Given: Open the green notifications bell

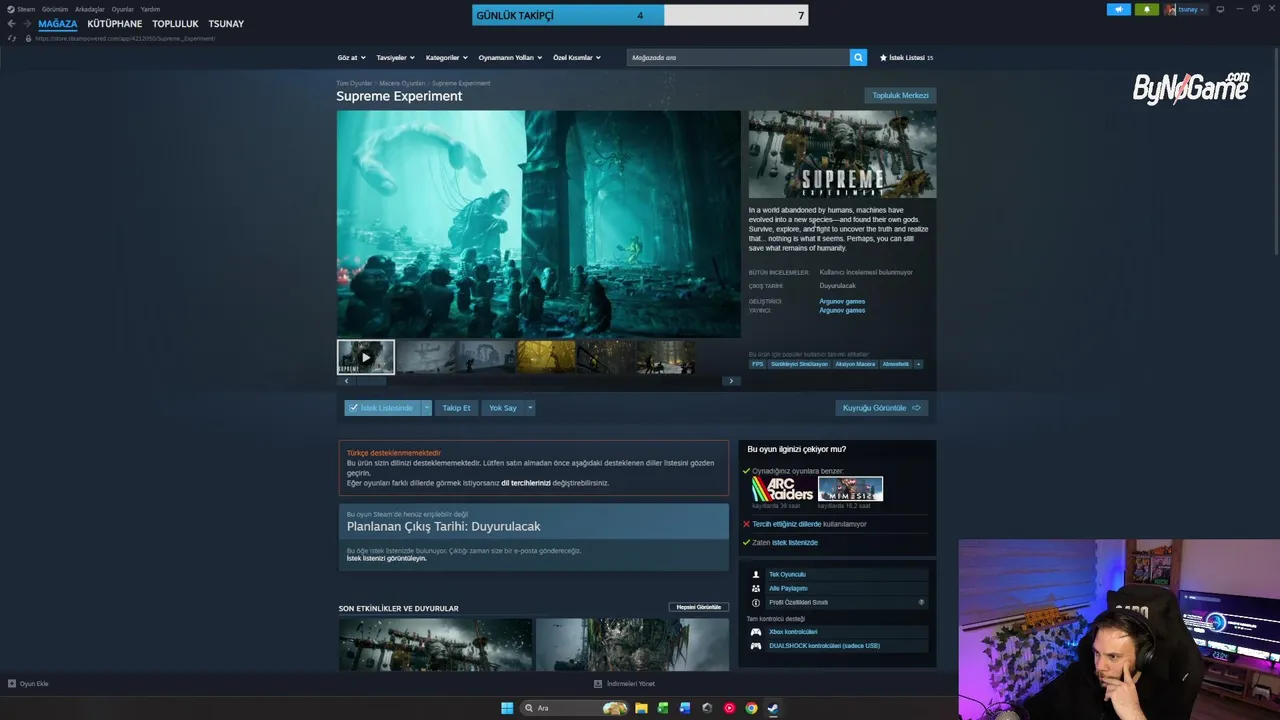Looking at the screenshot, I should tap(1146, 9).
